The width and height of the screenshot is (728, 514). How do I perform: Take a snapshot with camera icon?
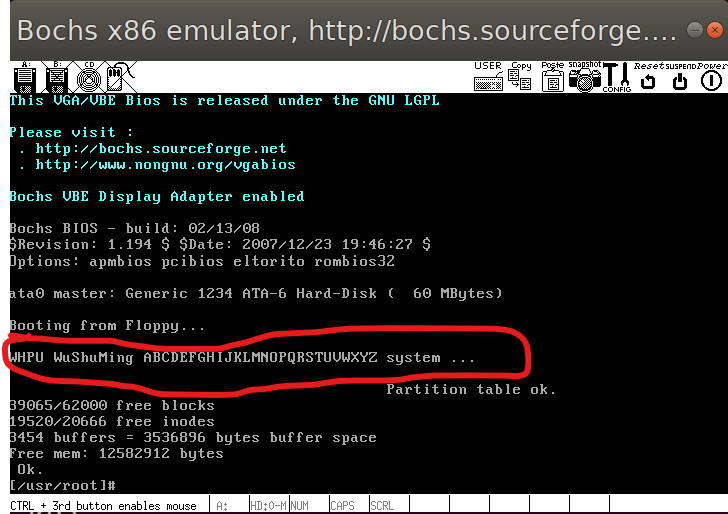[x=585, y=77]
